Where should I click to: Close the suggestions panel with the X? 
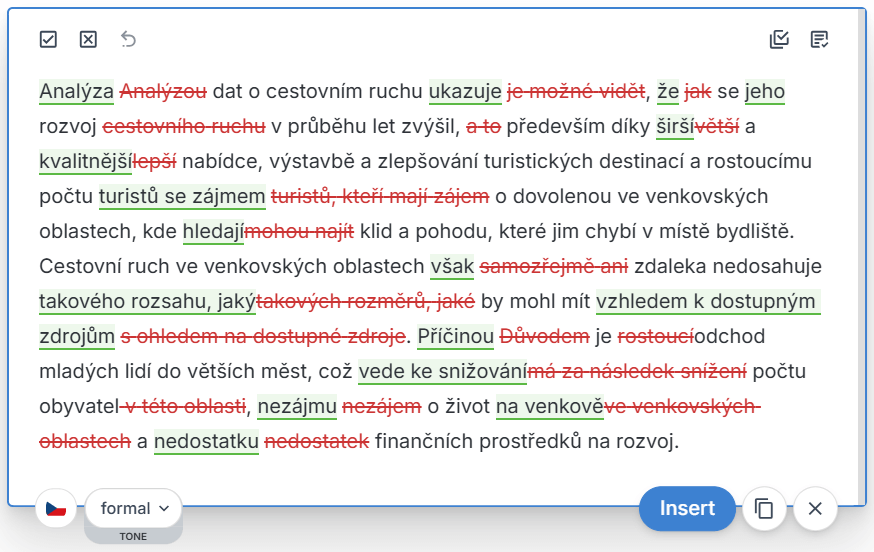click(x=815, y=508)
